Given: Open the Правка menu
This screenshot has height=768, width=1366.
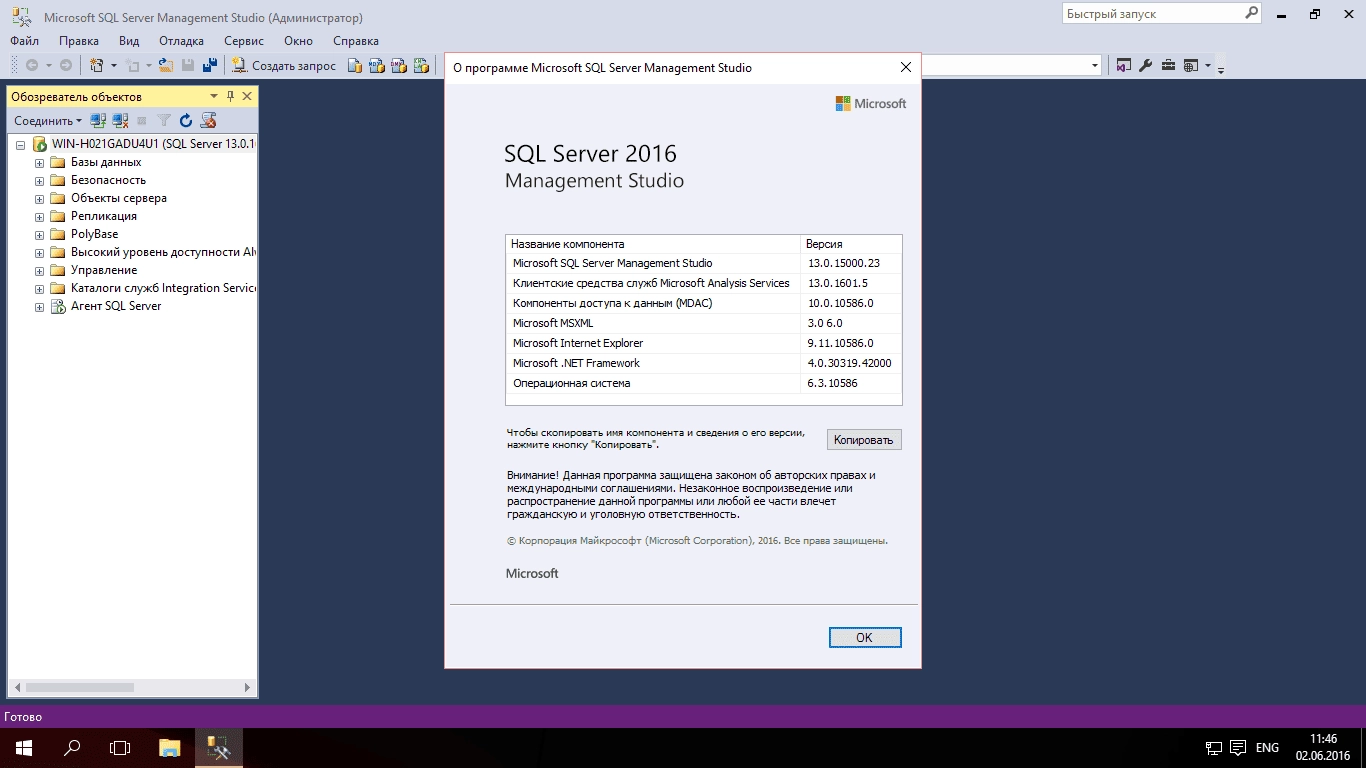Looking at the screenshot, I should tap(79, 41).
